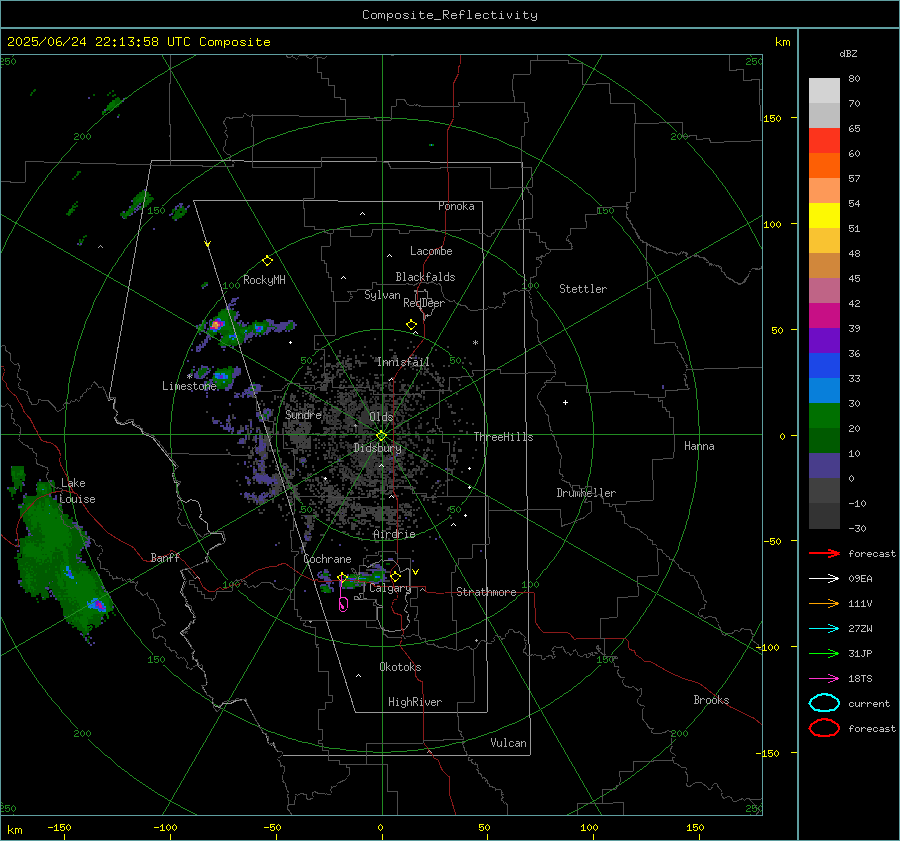The height and width of the screenshot is (841, 900).
Task: Click the Hanna label
Action: 699,446
